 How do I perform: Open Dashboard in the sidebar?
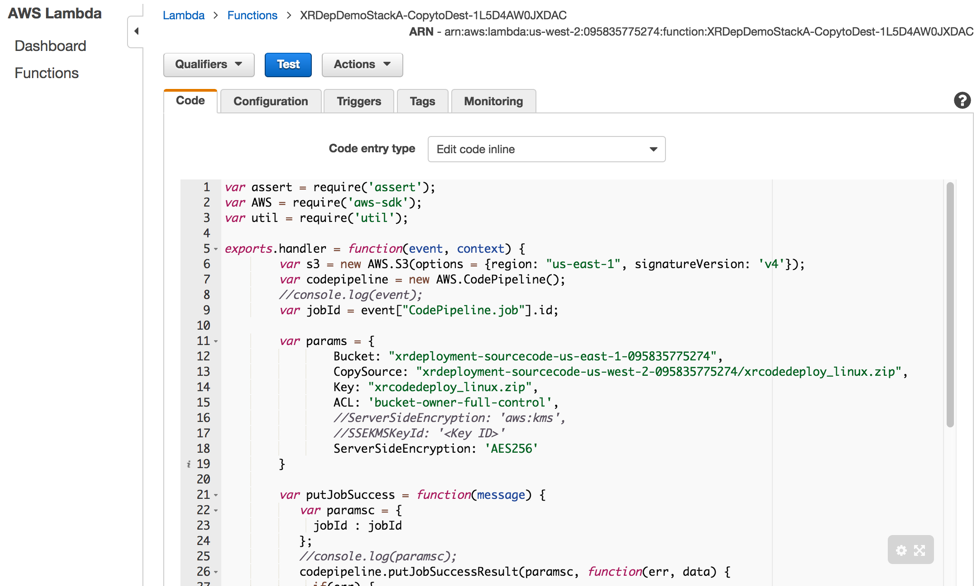click(x=50, y=46)
